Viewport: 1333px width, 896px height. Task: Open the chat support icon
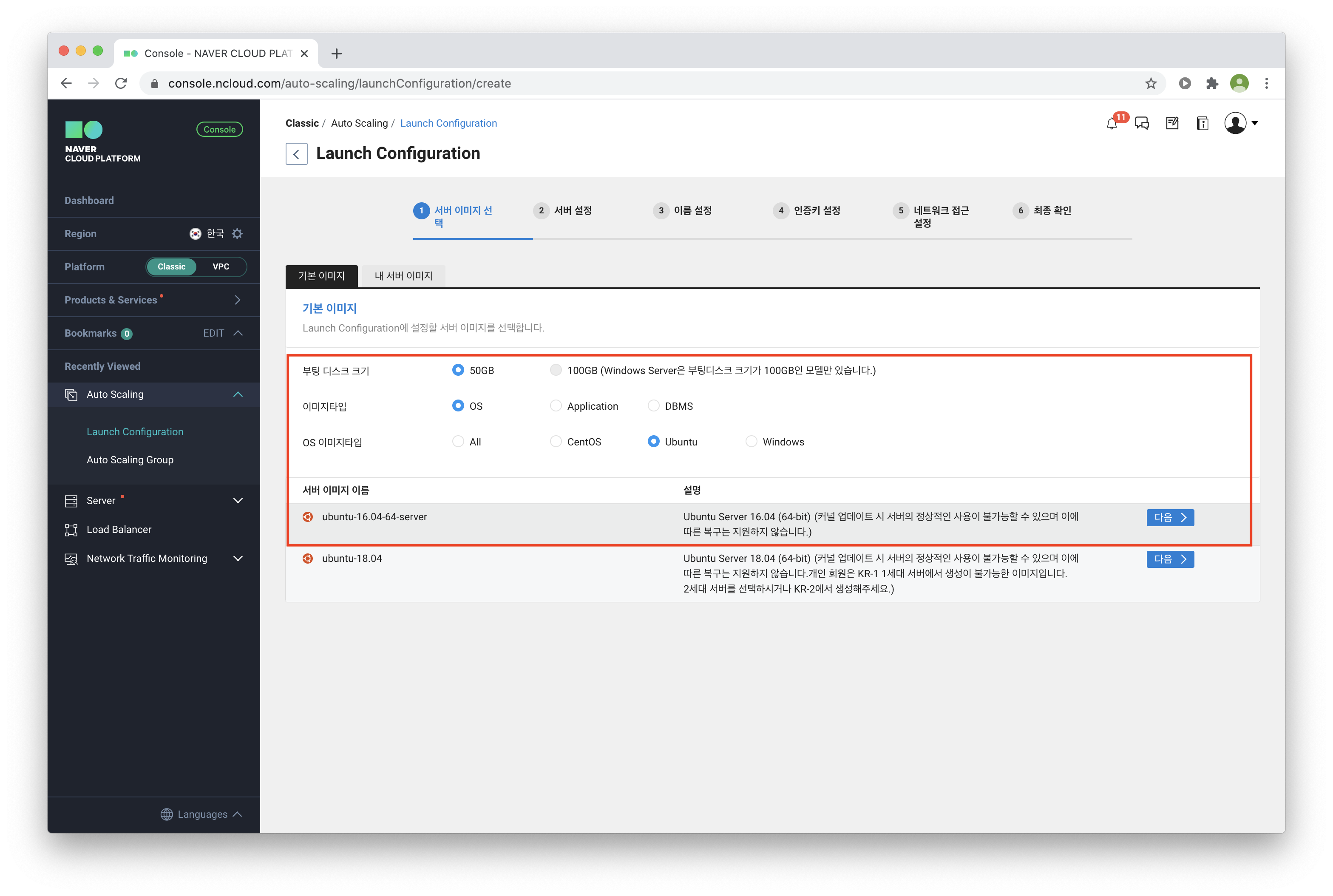(x=1142, y=123)
